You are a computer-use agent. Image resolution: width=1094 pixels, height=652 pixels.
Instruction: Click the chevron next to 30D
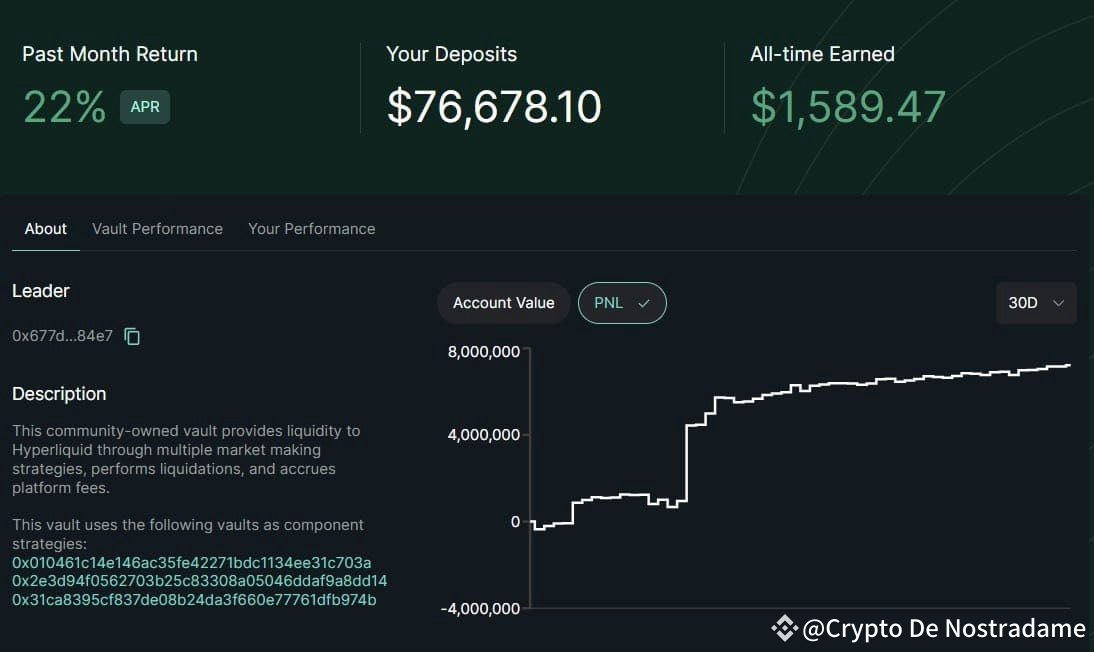[1056, 302]
